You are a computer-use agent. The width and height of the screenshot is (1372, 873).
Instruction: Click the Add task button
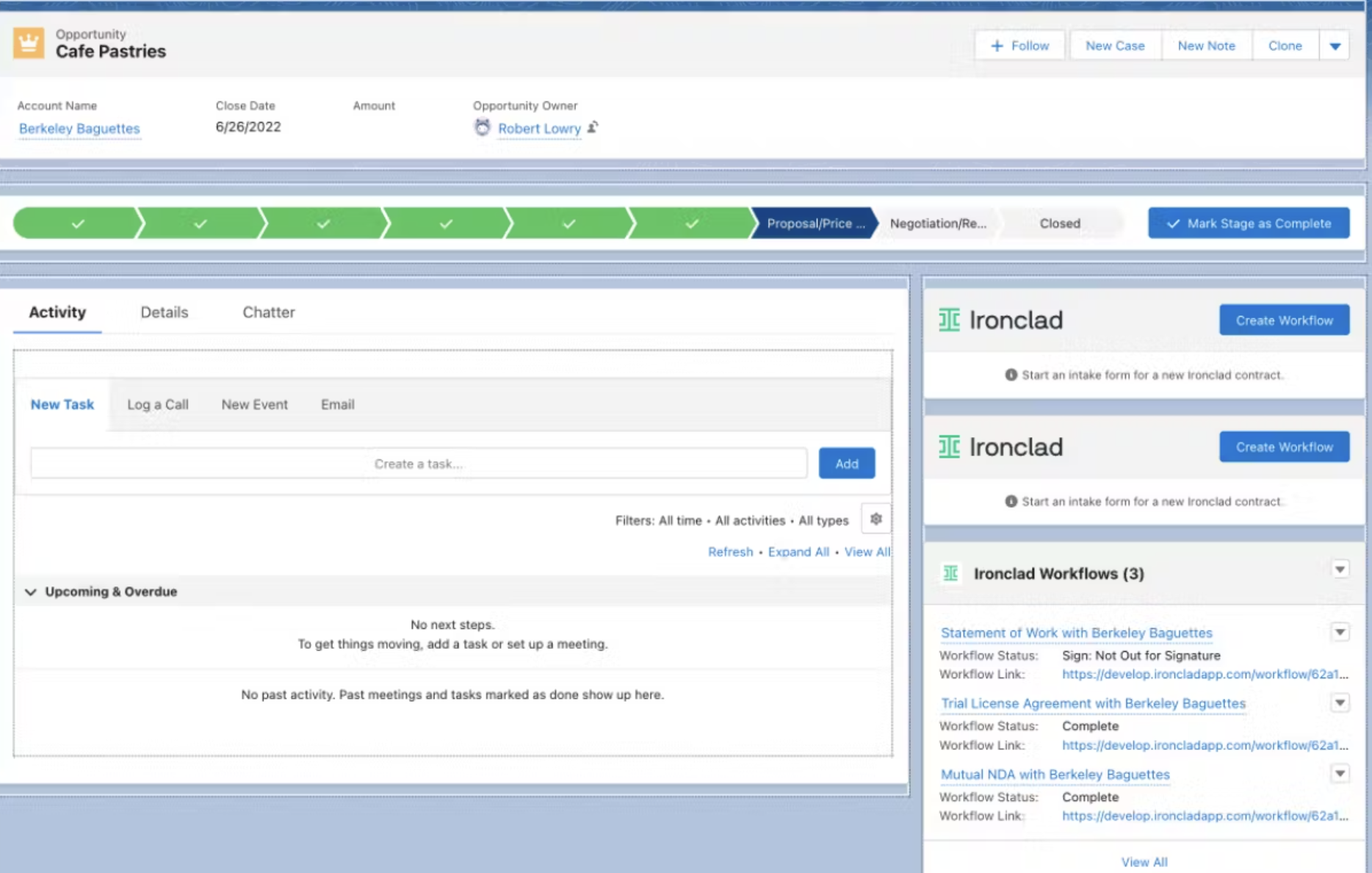[846, 464]
